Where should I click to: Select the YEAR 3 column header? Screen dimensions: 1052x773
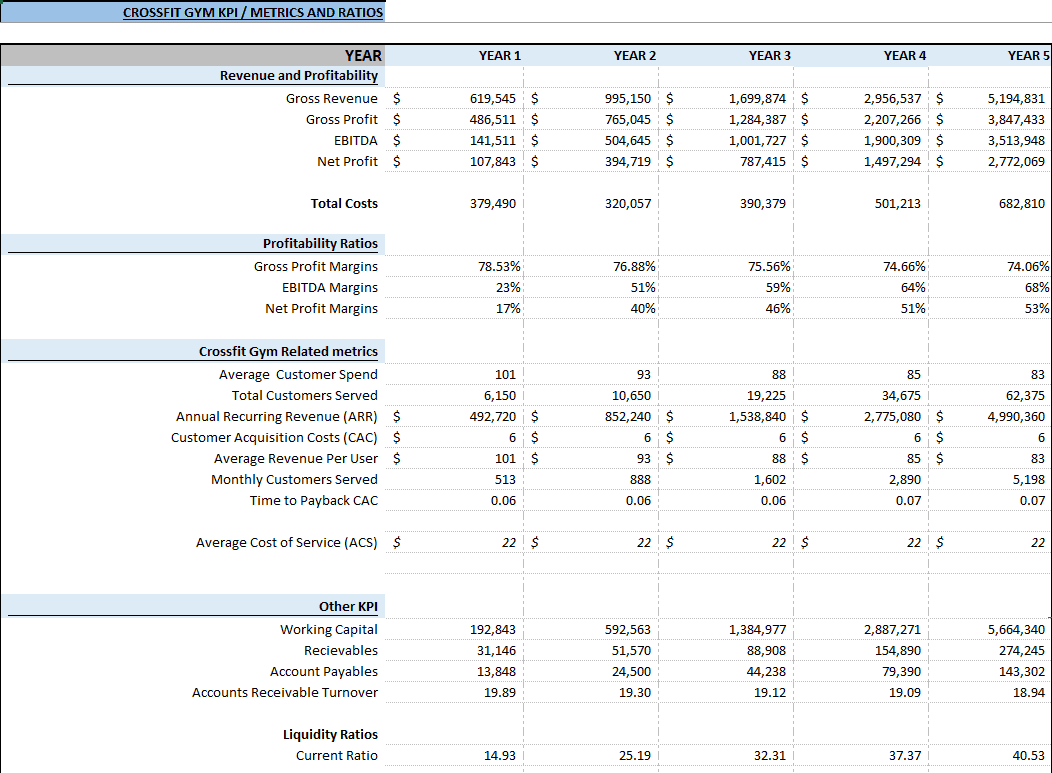click(770, 56)
